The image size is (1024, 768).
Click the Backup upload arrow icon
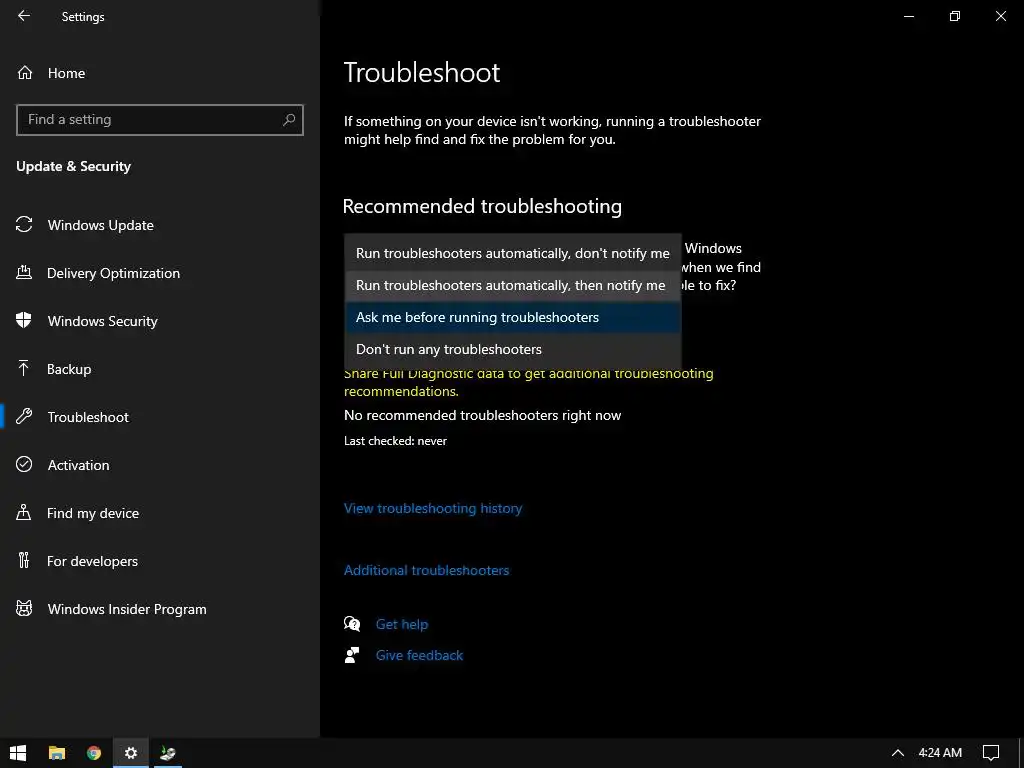pos(24,368)
